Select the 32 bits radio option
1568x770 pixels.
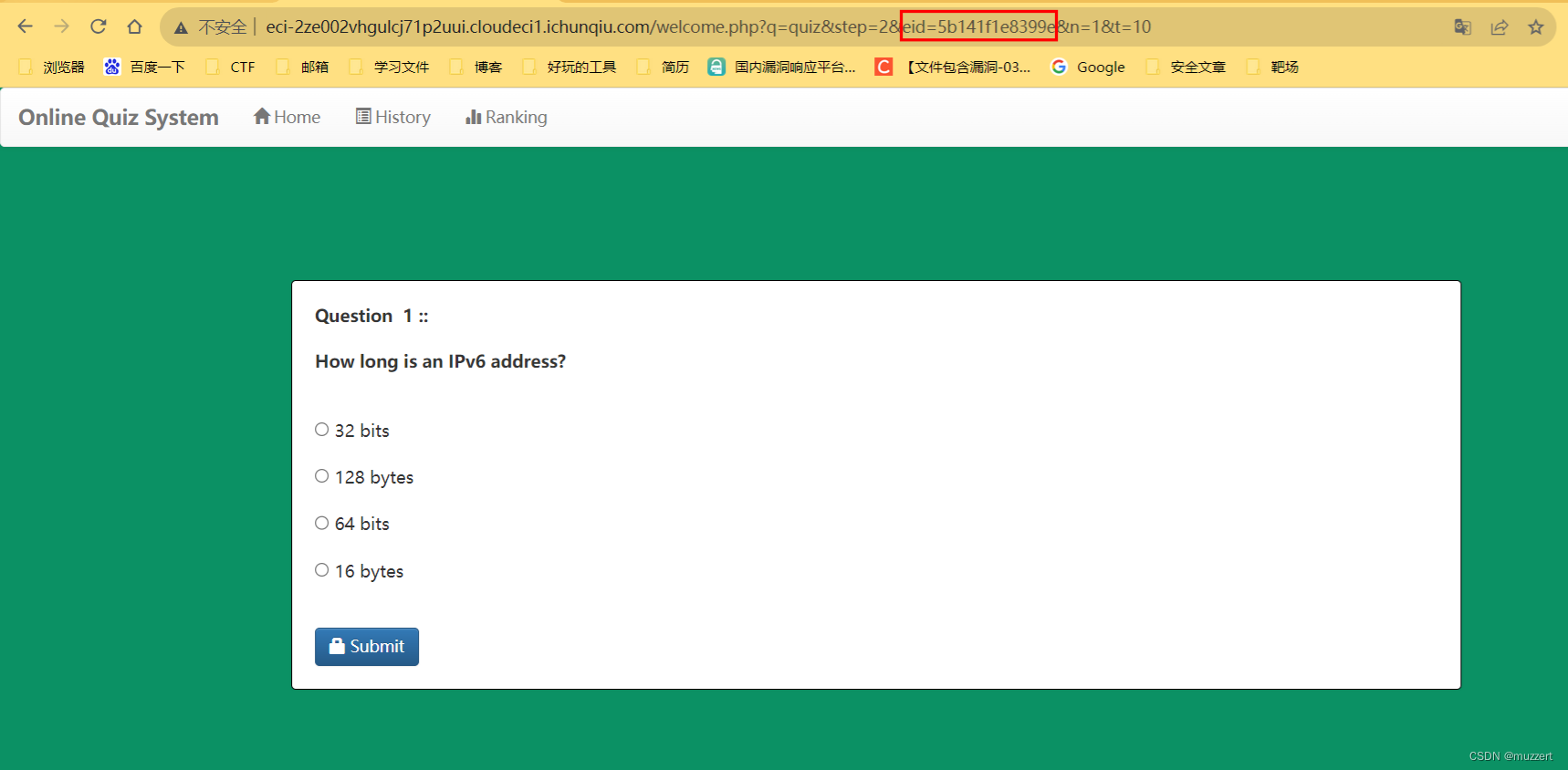(322, 430)
